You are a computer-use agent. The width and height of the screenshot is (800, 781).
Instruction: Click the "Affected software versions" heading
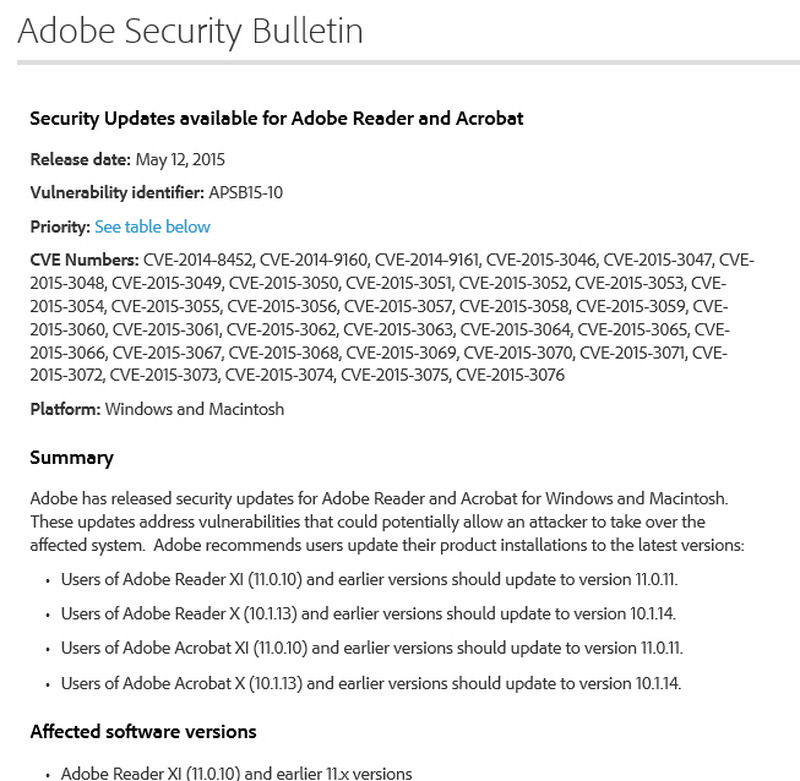pyautogui.click(x=143, y=731)
